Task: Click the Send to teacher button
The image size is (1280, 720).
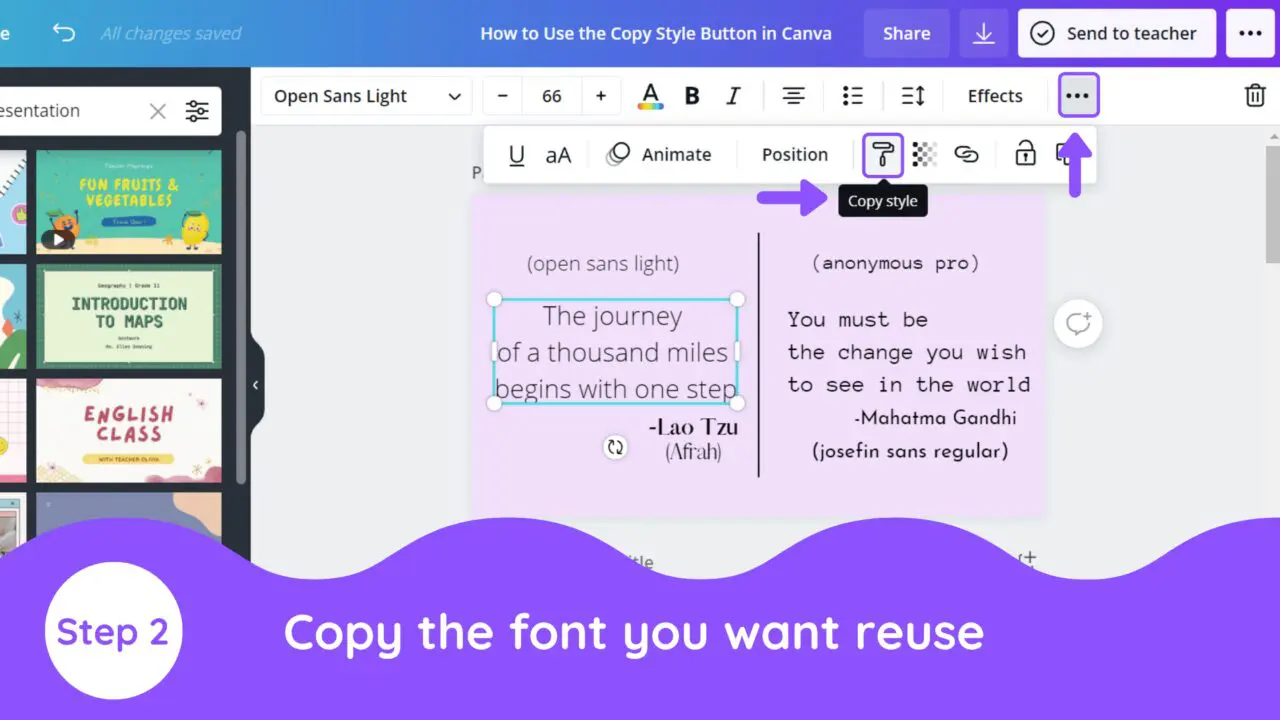Action: point(1116,32)
